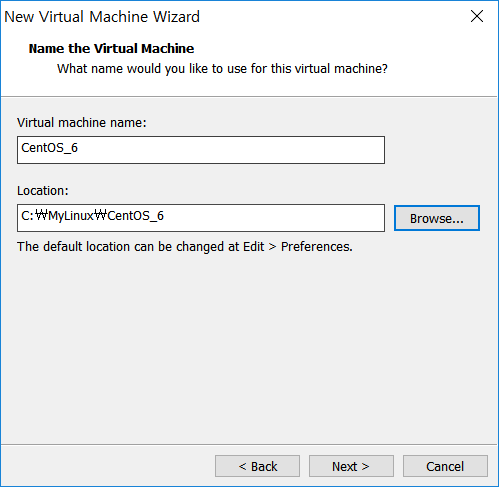499x487 pixels.
Task: Close the New Virtual Machine Wizard dialog
Action: [477, 16]
